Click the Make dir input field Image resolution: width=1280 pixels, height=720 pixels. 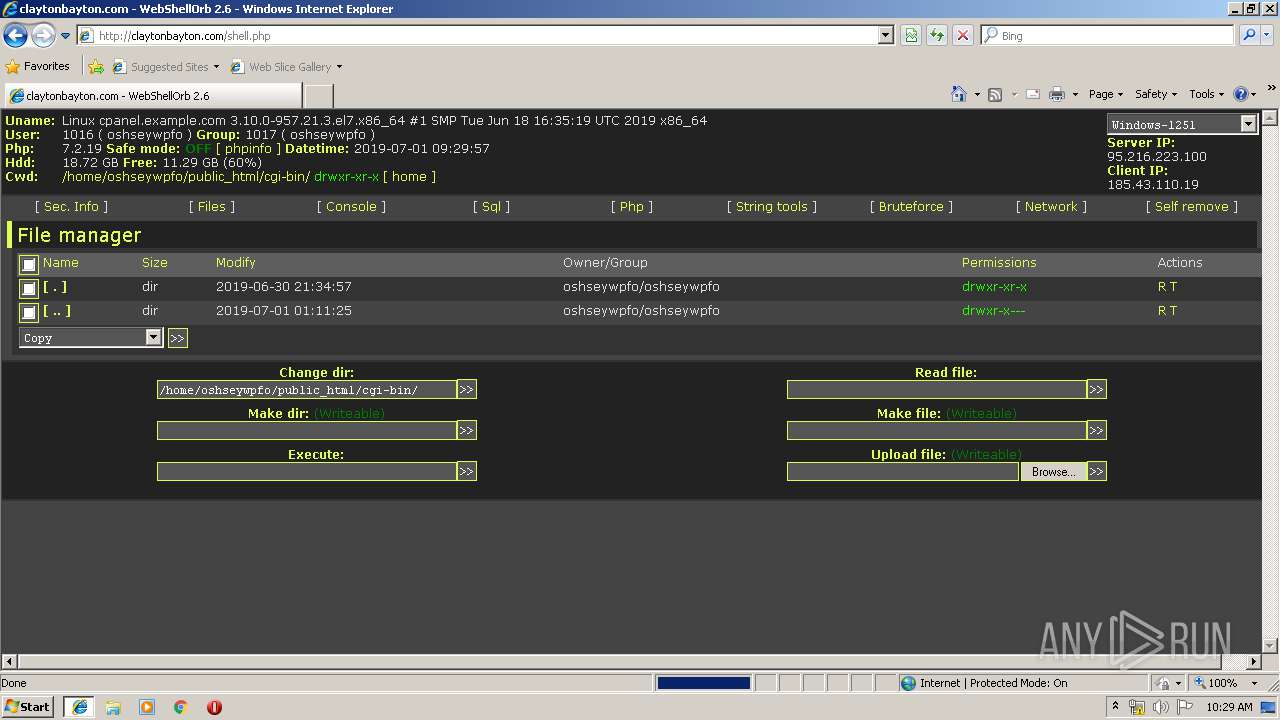point(307,430)
